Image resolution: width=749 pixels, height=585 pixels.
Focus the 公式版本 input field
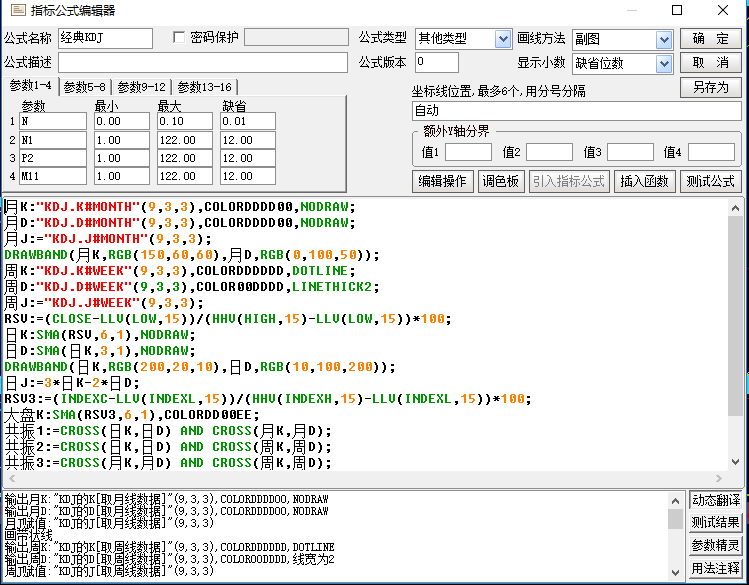coord(437,63)
